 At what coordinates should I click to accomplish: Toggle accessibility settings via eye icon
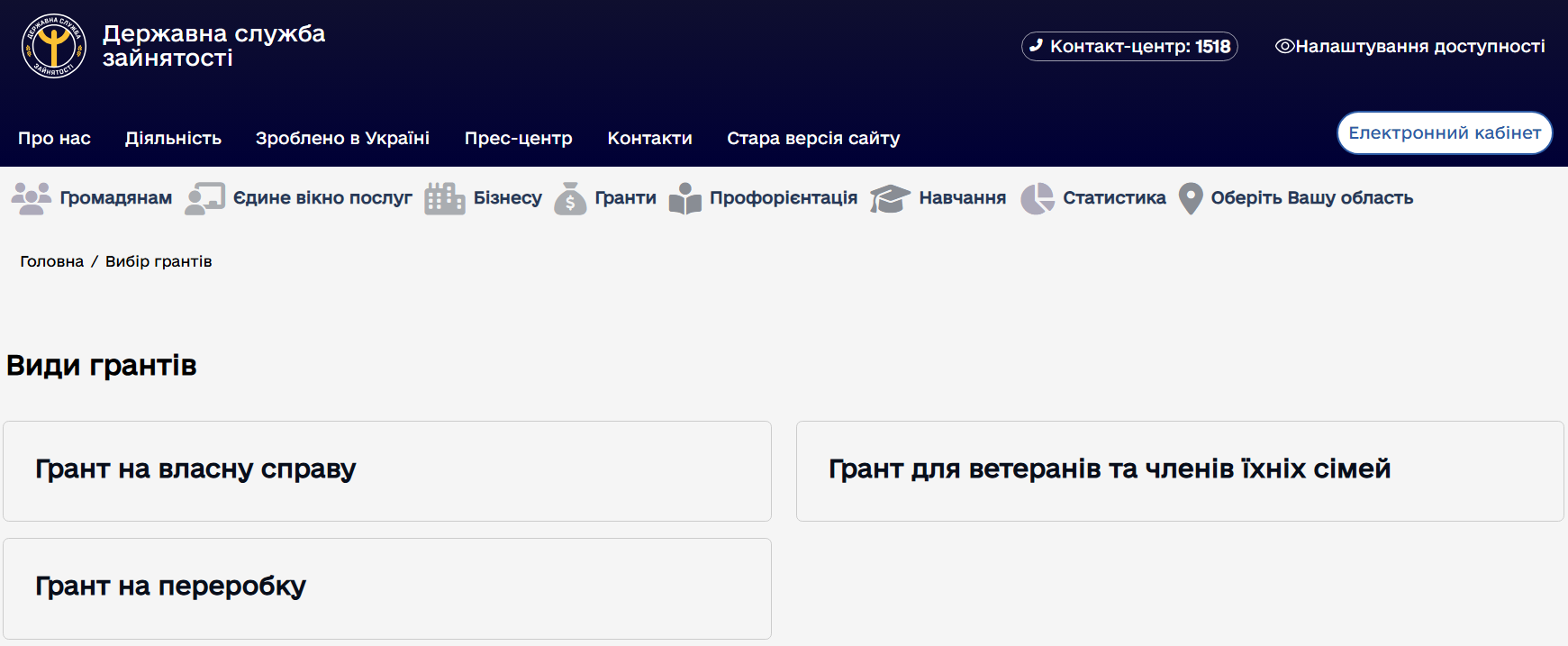click(1284, 46)
